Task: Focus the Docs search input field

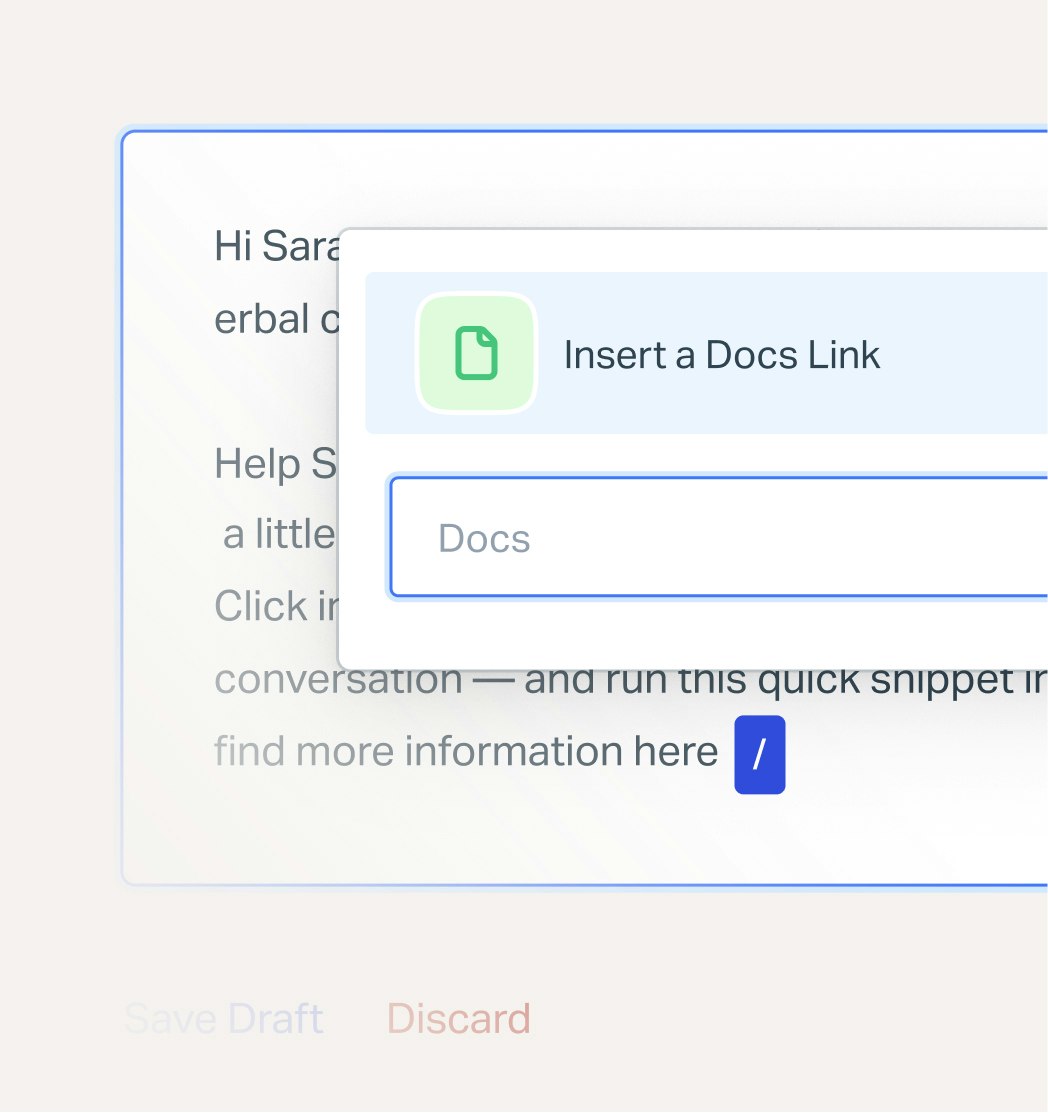Action: [x=719, y=537]
